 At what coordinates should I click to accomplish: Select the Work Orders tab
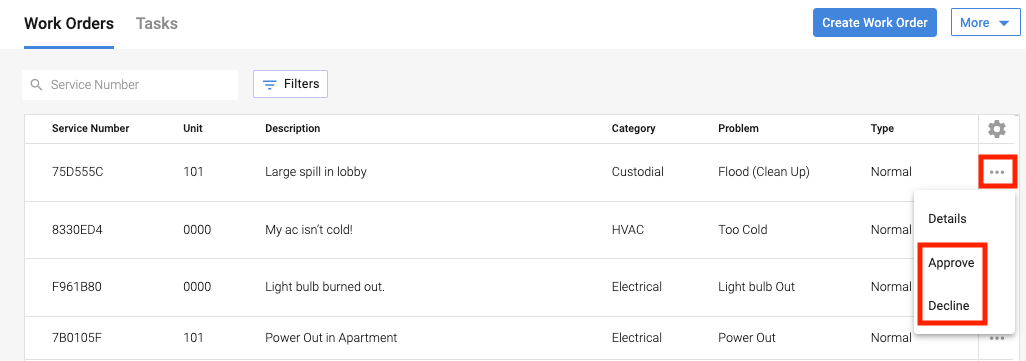69,24
